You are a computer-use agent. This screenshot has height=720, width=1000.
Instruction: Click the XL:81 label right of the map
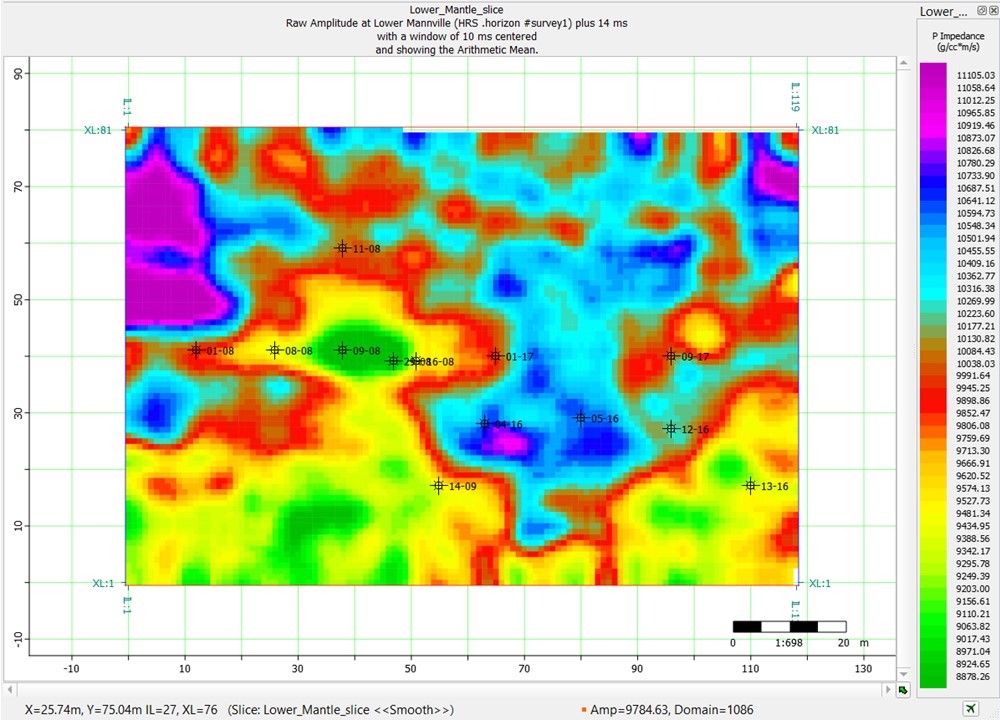825,130
